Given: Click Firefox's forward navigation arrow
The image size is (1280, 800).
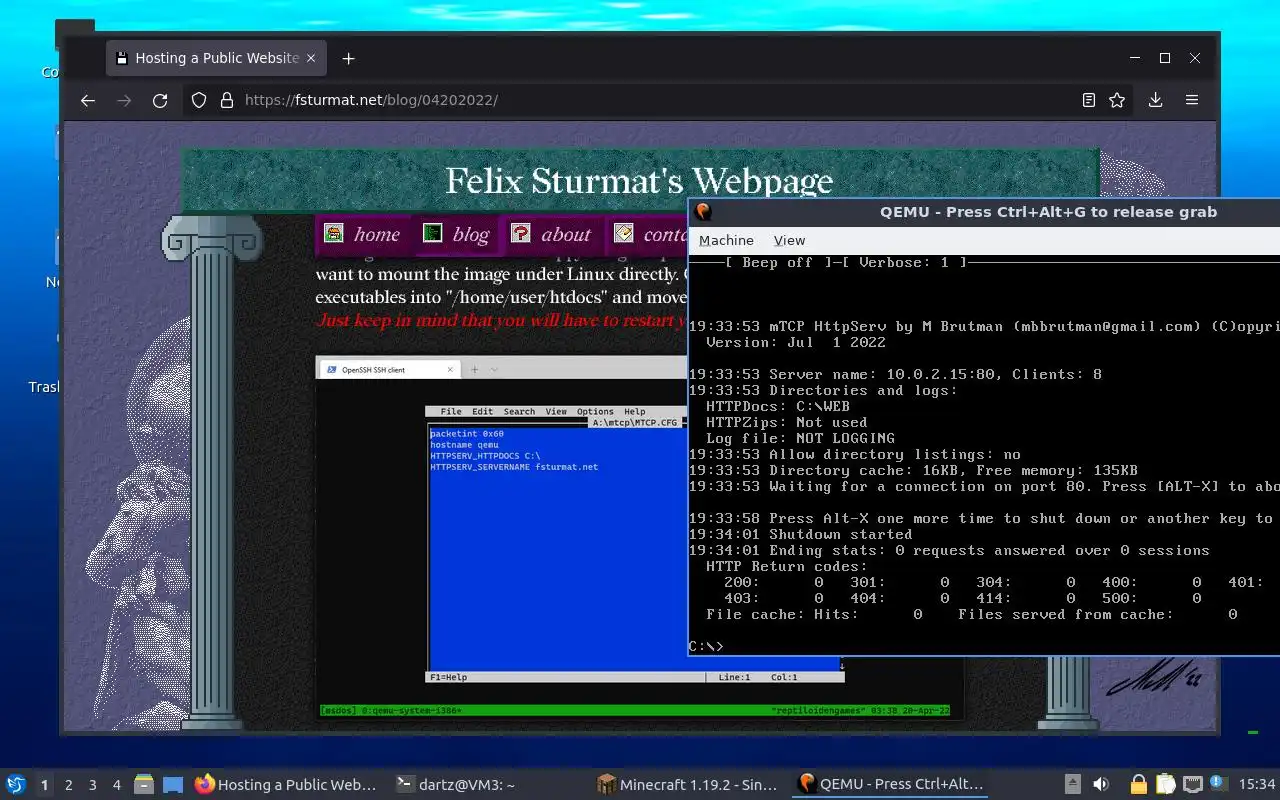Looking at the screenshot, I should [124, 100].
